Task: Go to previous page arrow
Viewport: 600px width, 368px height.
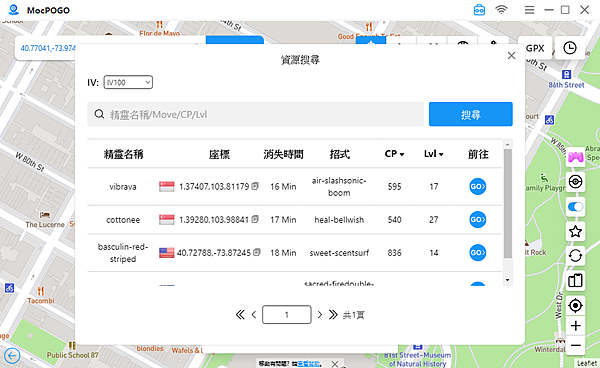Action: tap(254, 315)
